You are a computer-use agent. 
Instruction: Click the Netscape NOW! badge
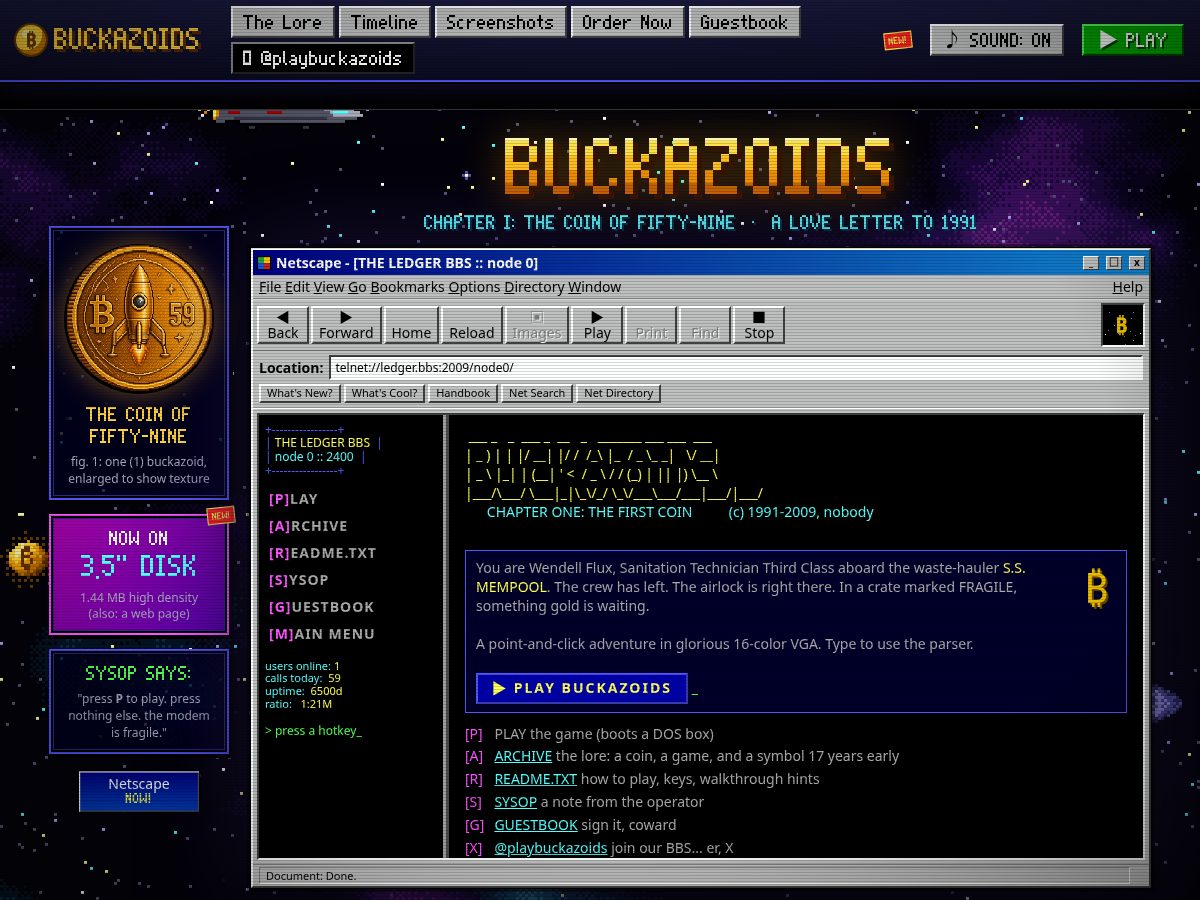click(x=139, y=791)
